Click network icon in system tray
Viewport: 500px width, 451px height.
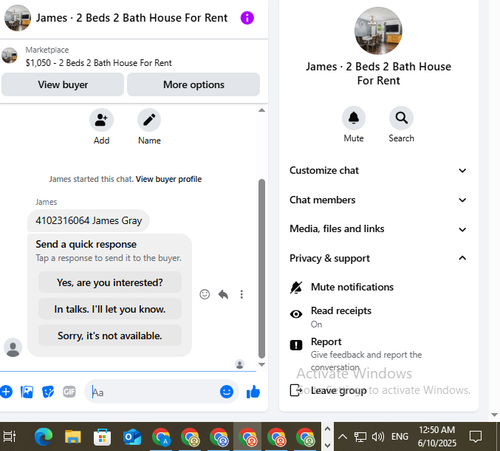coord(360,437)
